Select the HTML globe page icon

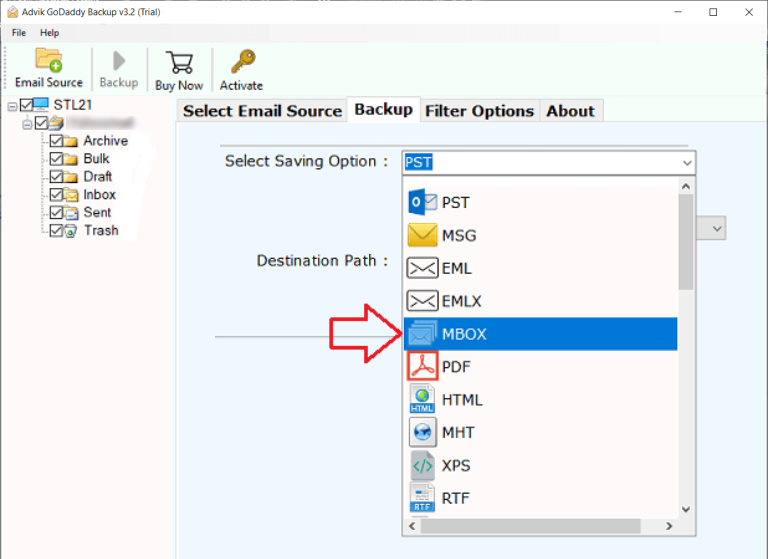coord(422,399)
